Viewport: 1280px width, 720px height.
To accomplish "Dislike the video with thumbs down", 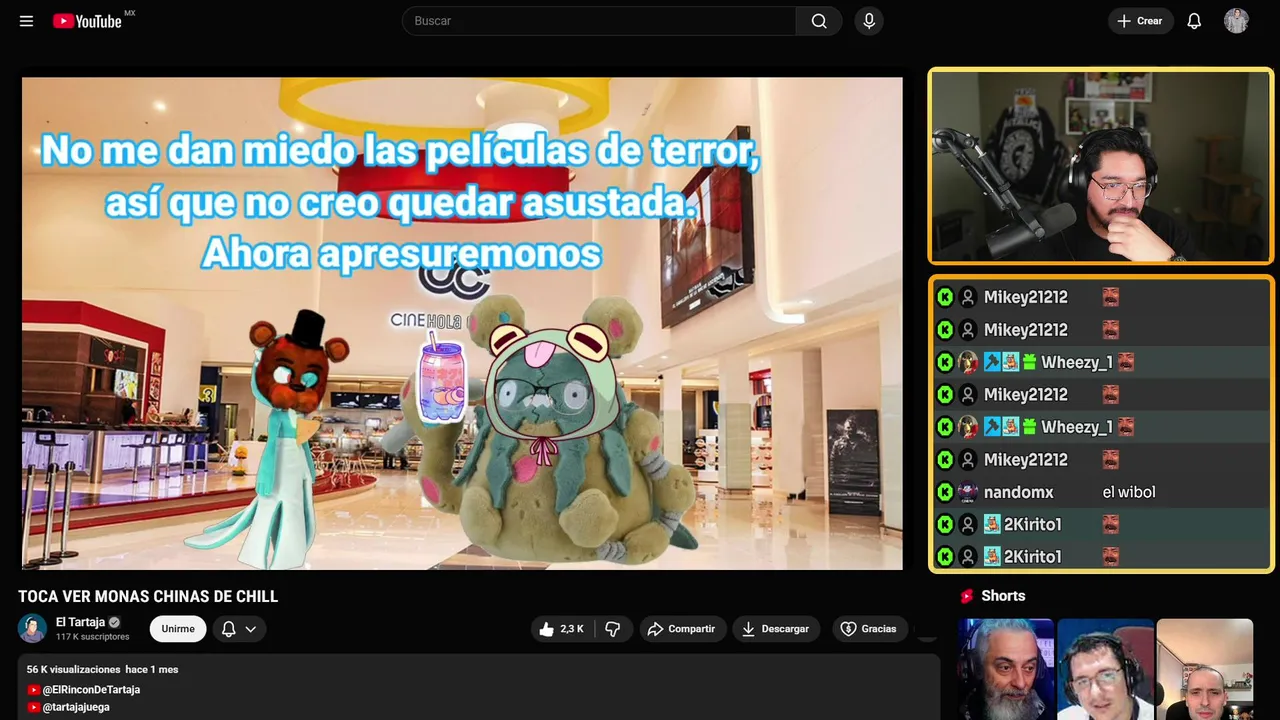I will coord(613,629).
